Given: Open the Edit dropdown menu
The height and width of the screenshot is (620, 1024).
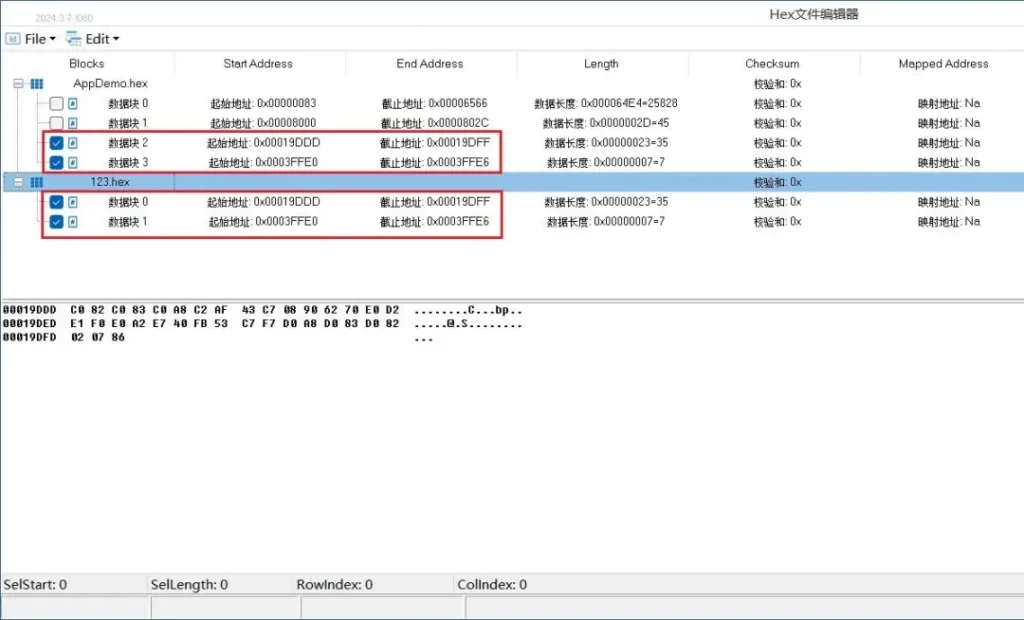Looking at the screenshot, I should [x=93, y=39].
